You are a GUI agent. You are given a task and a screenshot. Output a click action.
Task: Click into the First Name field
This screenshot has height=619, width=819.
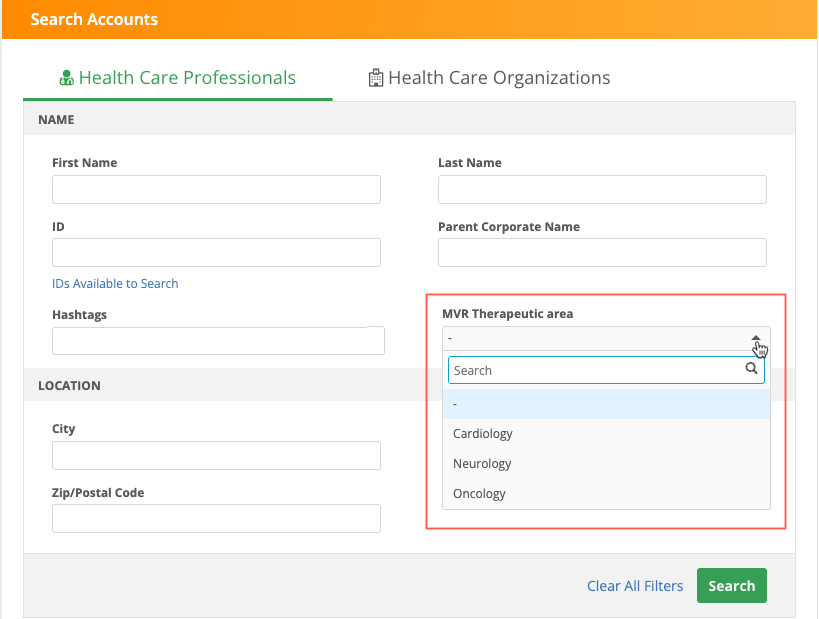pos(216,190)
